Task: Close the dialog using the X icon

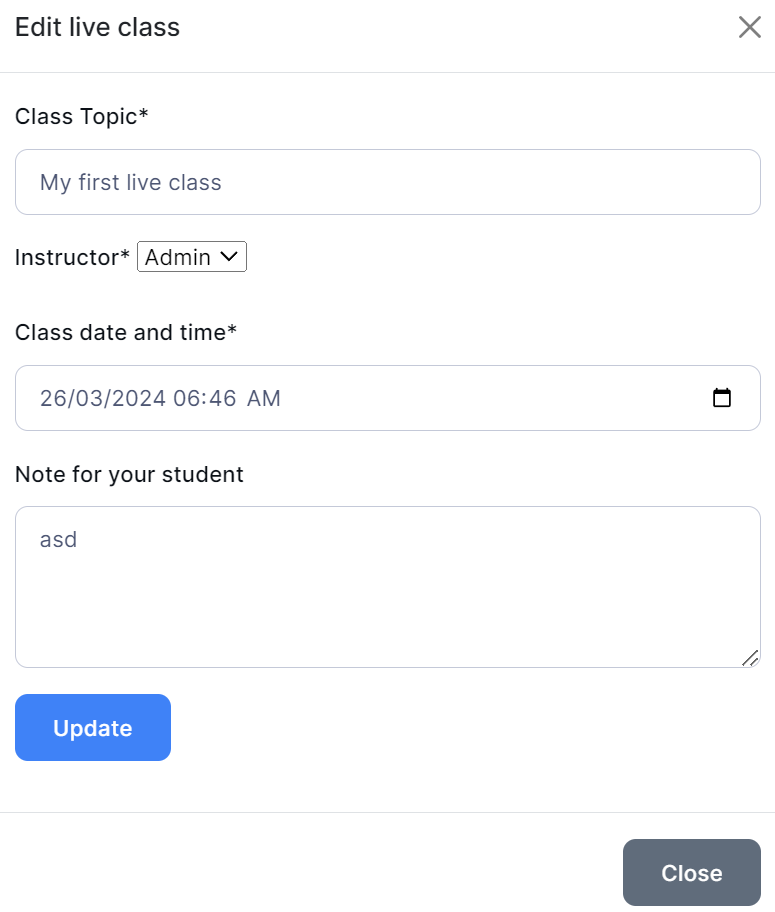Action: pyautogui.click(x=749, y=27)
